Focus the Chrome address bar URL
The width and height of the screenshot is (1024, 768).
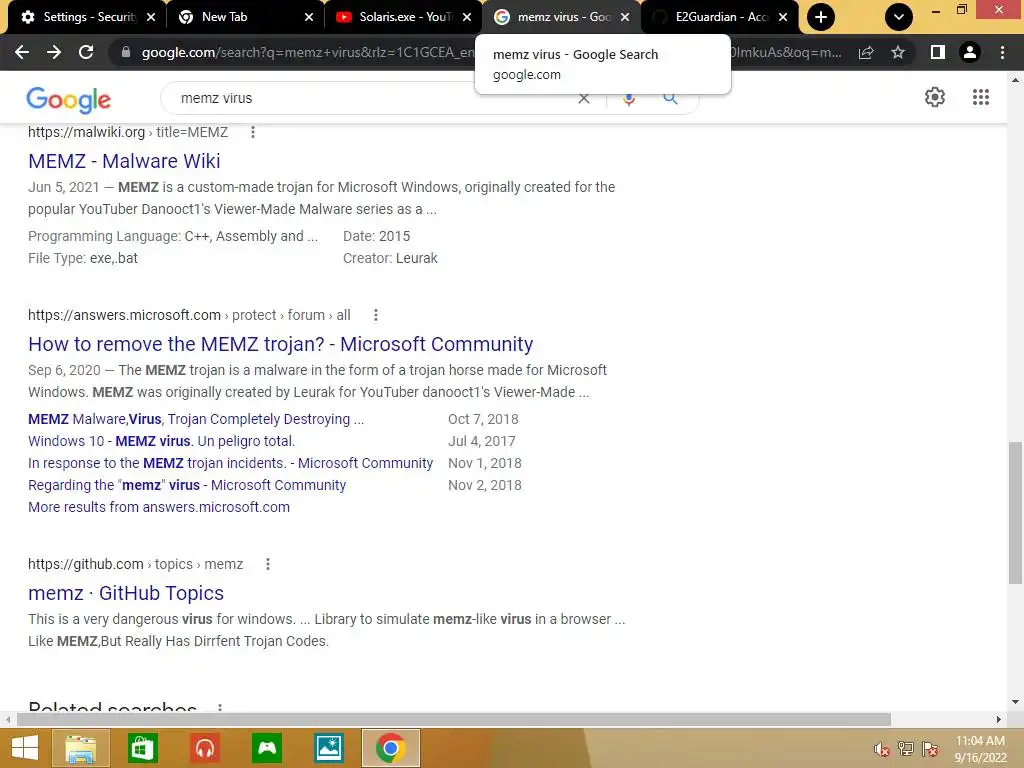[307, 52]
